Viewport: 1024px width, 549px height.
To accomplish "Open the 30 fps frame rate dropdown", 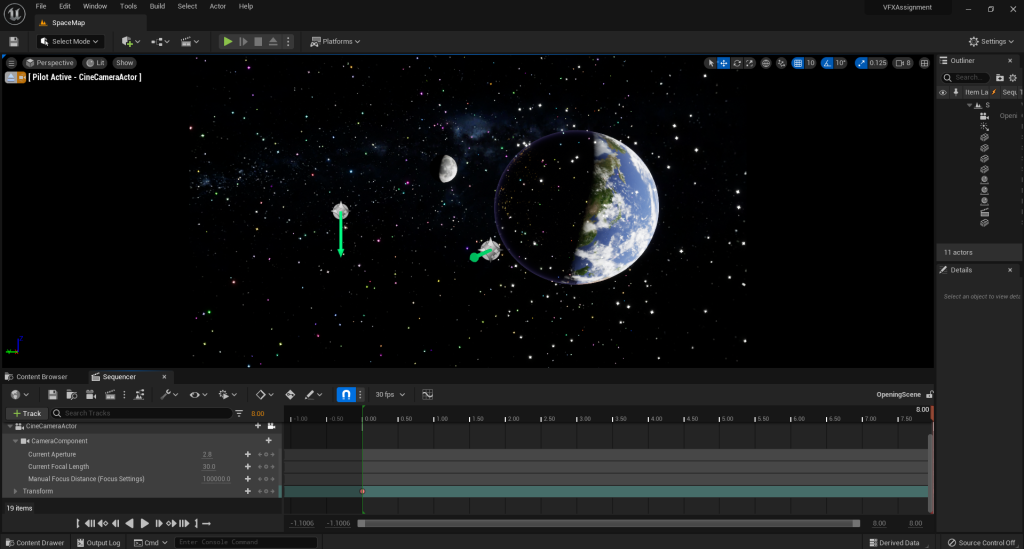I will click(x=389, y=395).
